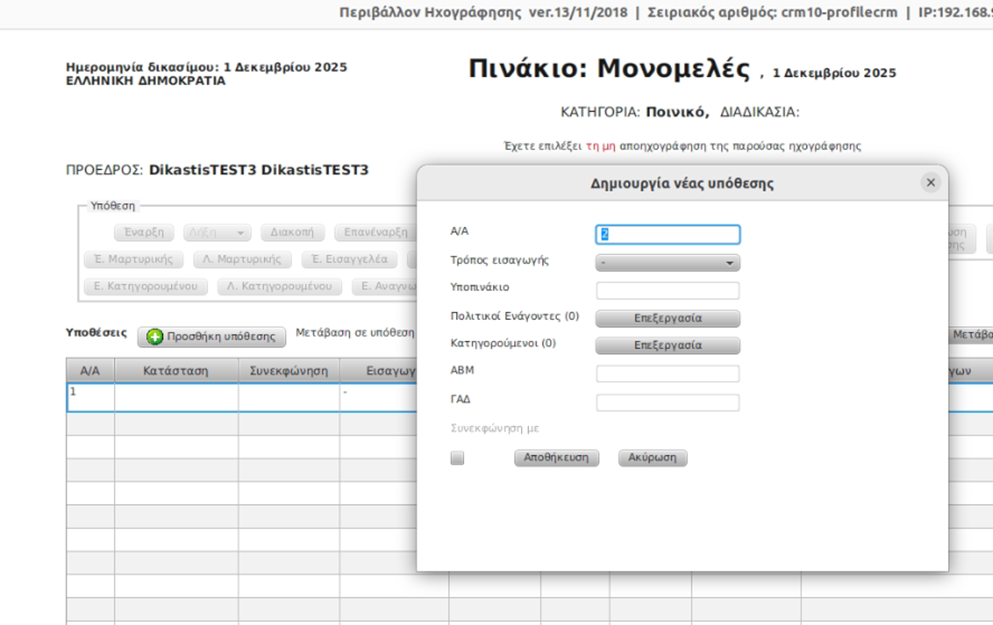The width and height of the screenshot is (993, 625).
Task: Focus the A/A number field
Action: (x=667, y=235)
